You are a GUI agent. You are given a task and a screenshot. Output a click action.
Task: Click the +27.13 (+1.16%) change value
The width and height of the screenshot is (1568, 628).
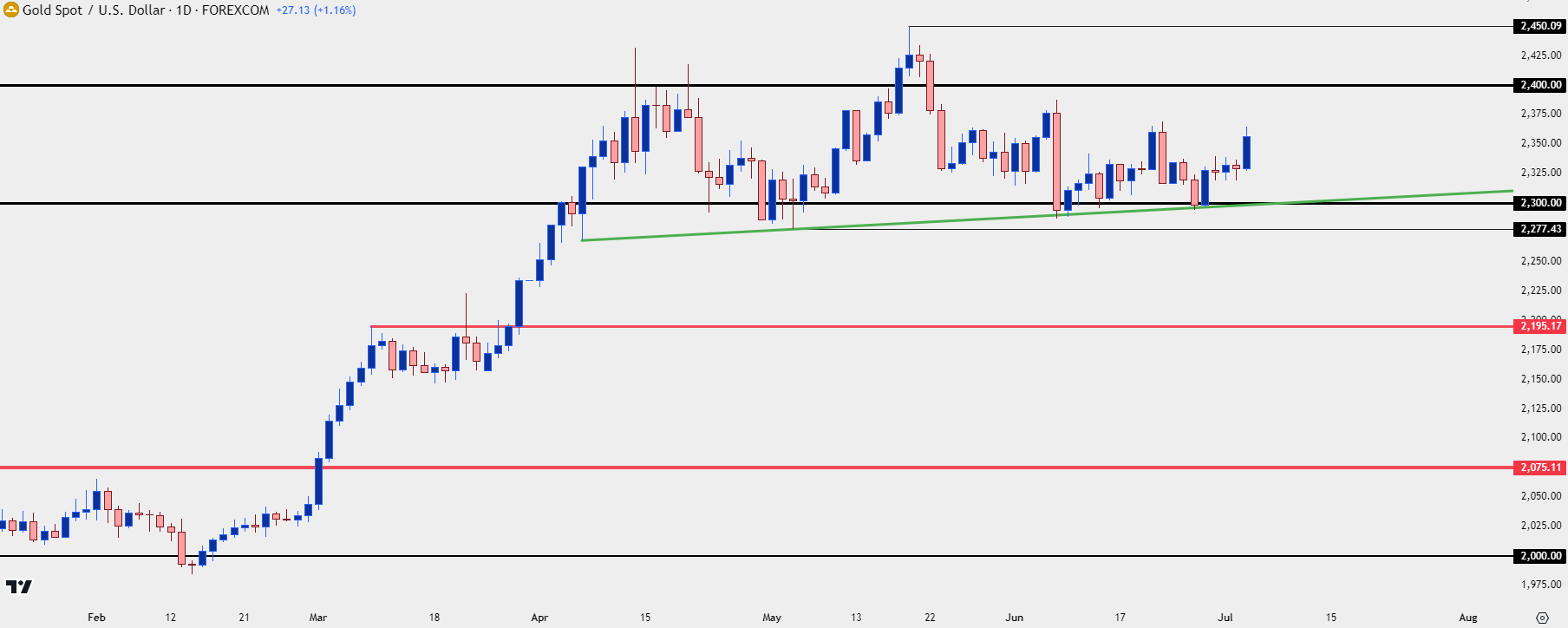pos(316,10)
